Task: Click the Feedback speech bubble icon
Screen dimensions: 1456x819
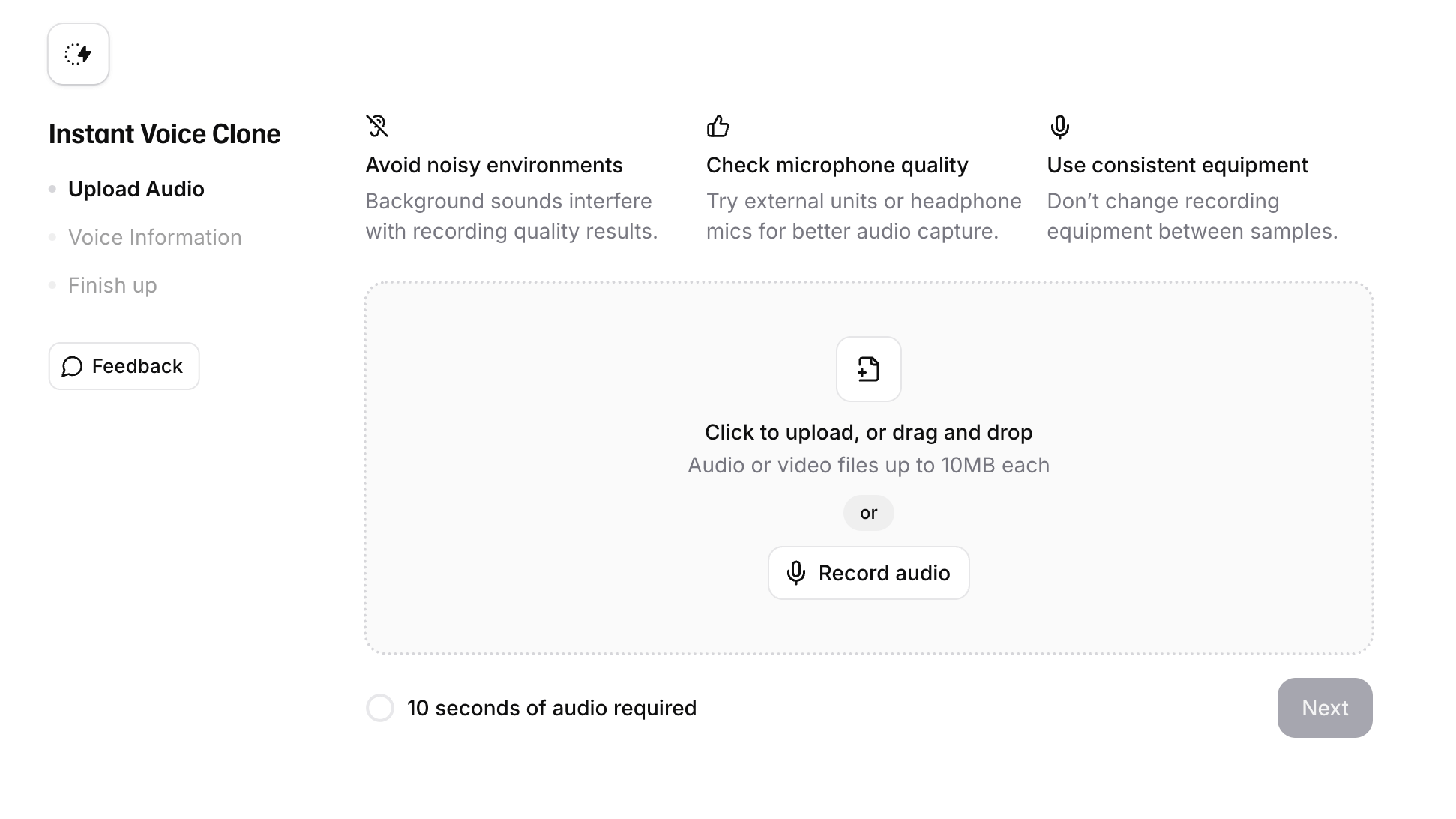Action: coord(72,366)
